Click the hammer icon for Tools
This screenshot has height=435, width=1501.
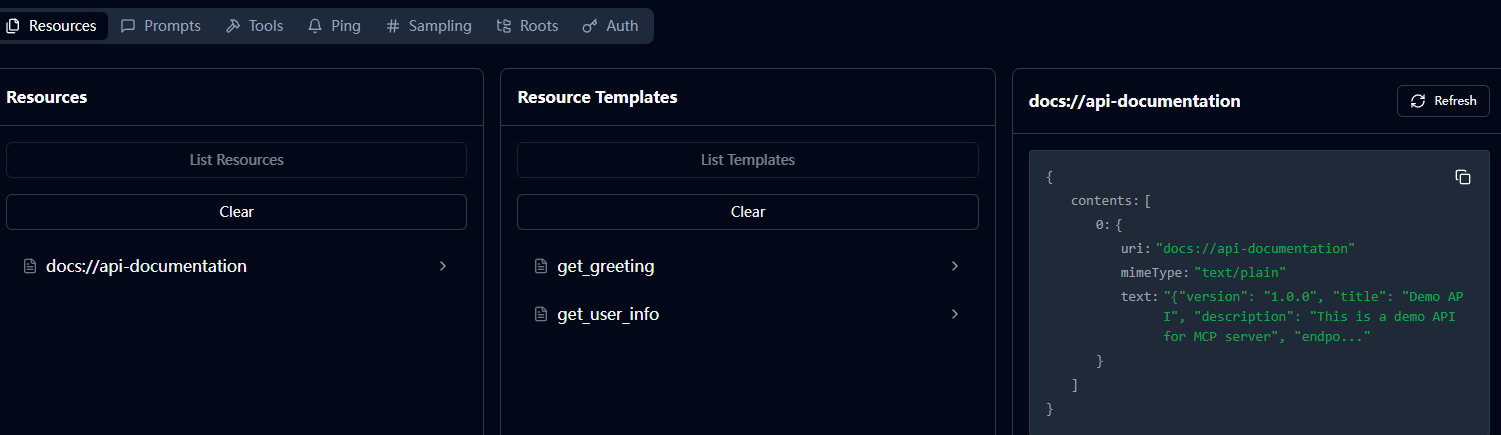(x=233, y=26)
